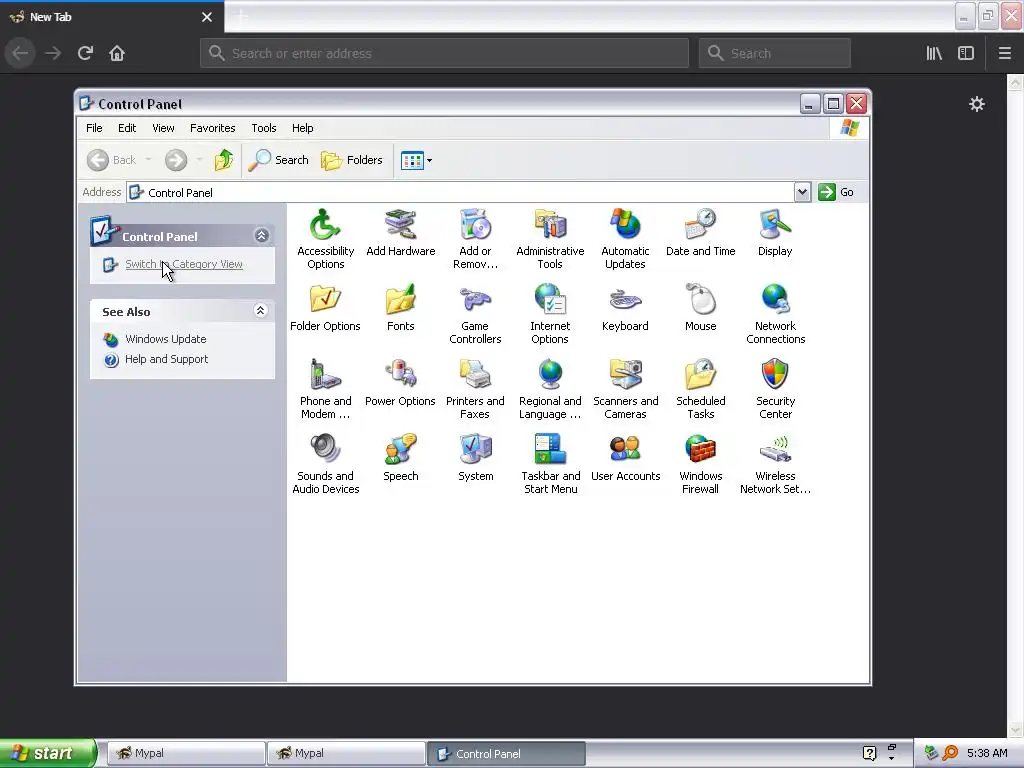The width and height of the screenshot is (1024, 768).
Task: Open New Tab settings gear
Action: pos(976,104)
